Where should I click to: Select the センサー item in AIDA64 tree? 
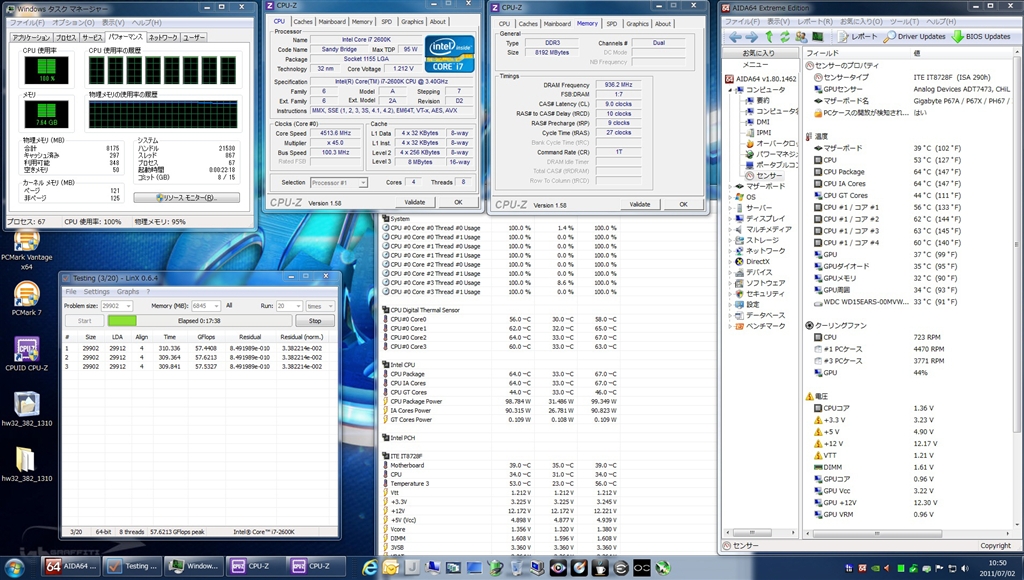770,175
